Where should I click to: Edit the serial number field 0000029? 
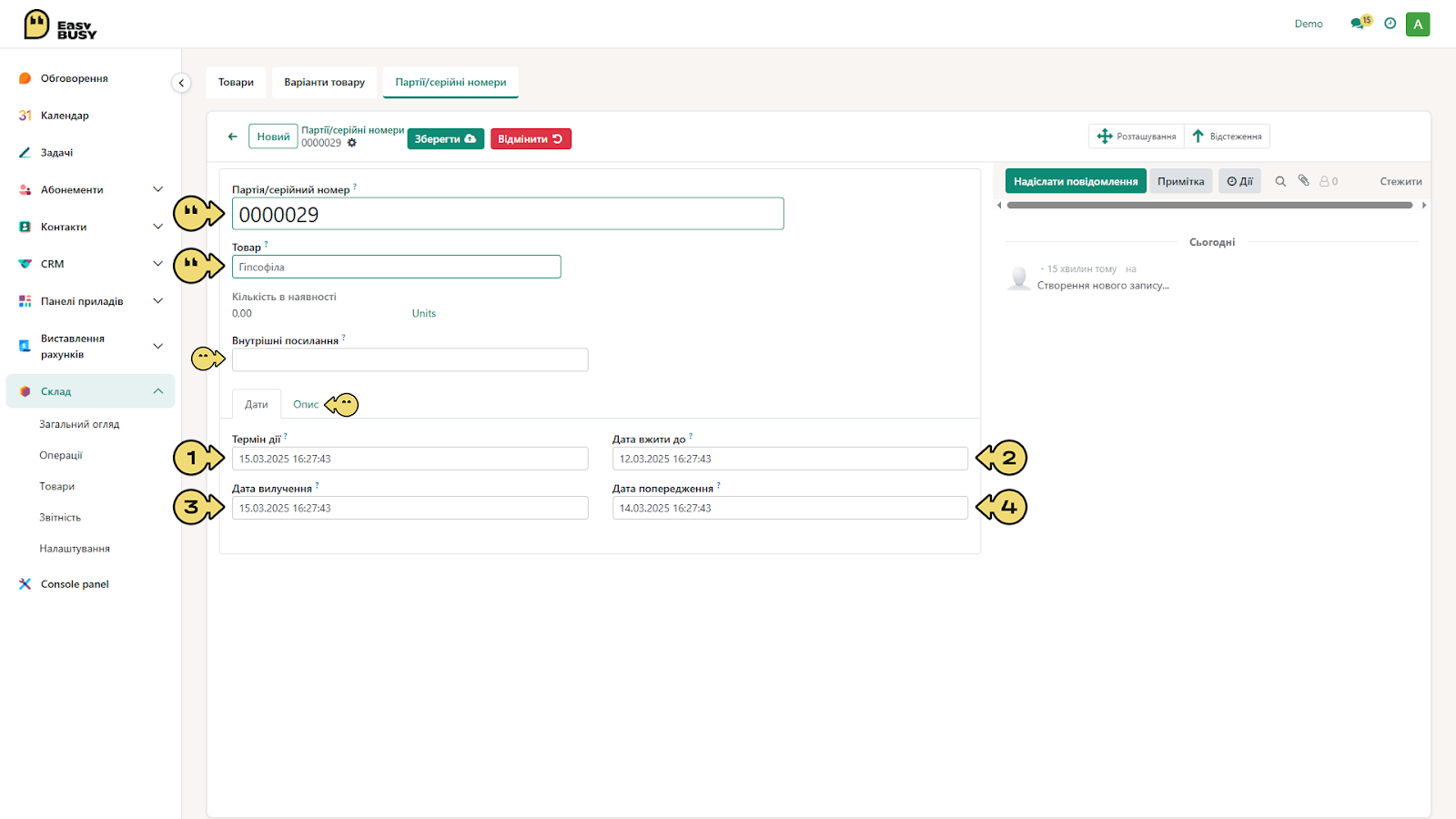(508, 214)
